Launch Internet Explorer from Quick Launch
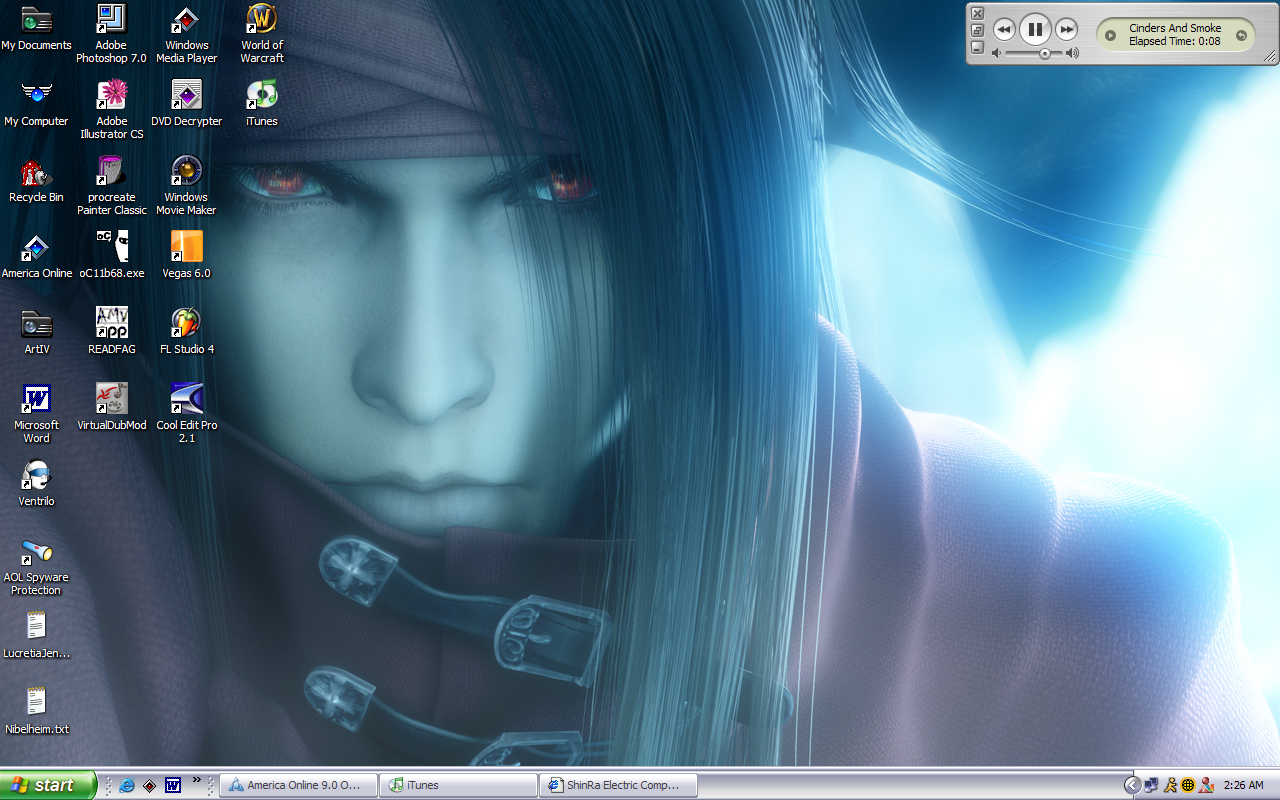The height and width of the screenshot is (800, 1280). point(127,785)
